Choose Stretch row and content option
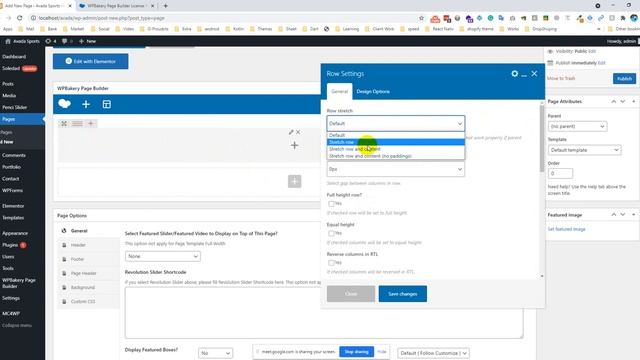 coord(396,149)
